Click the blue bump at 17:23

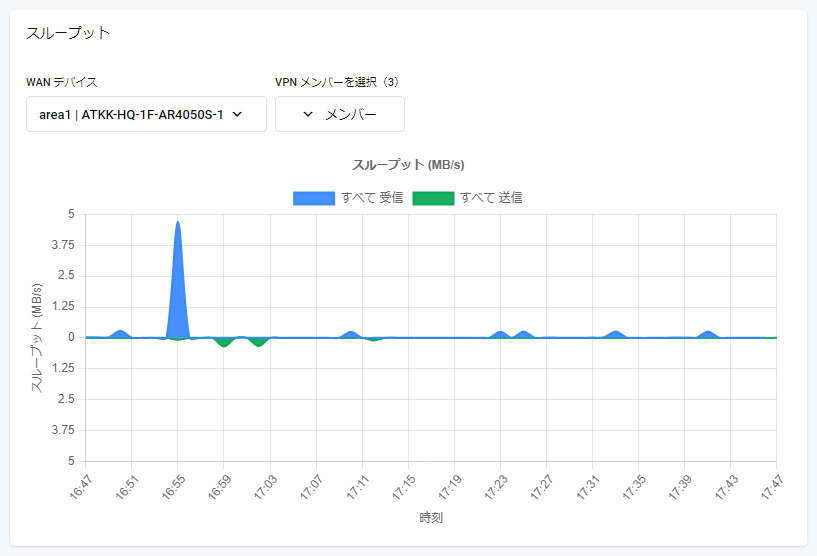[x=500, y=334]
